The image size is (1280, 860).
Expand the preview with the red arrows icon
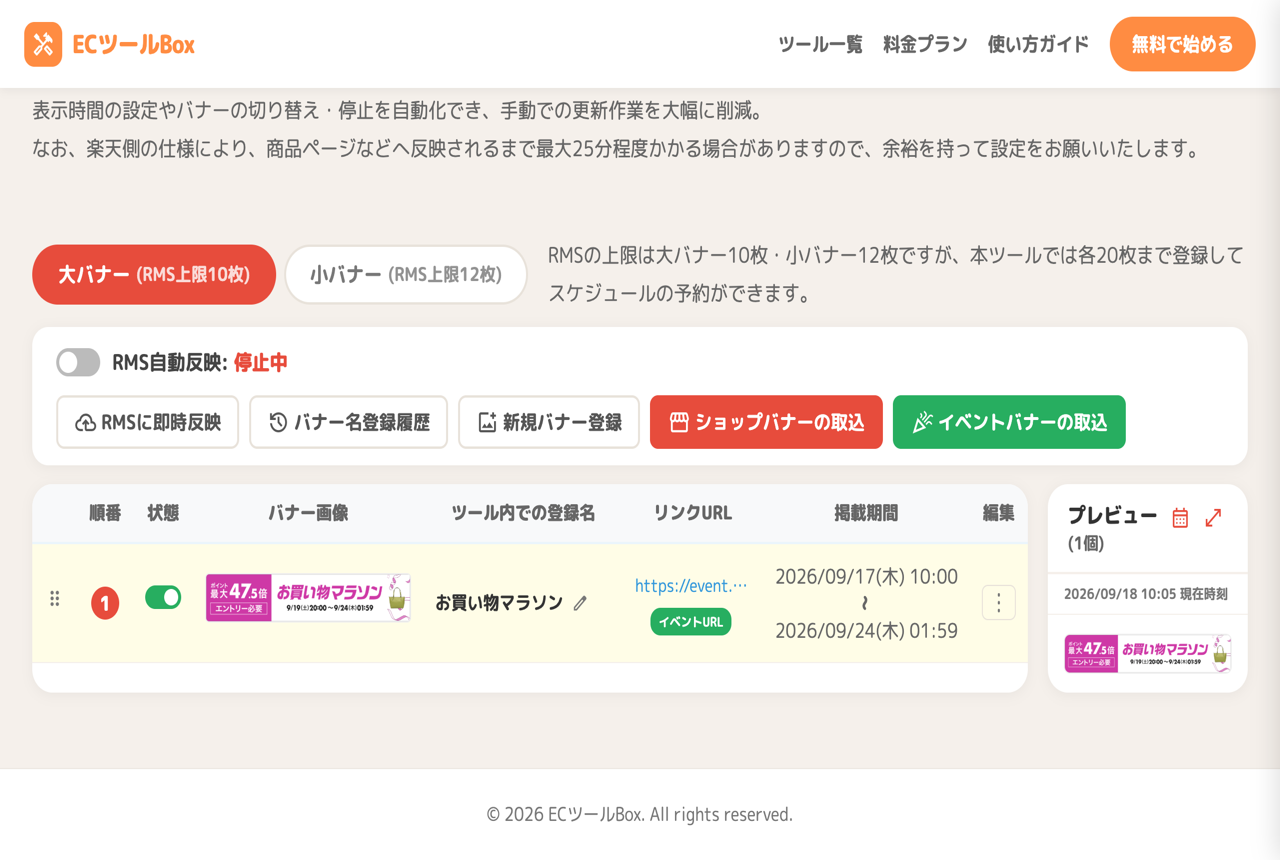pyautogui.click(x=1213, y=518)
